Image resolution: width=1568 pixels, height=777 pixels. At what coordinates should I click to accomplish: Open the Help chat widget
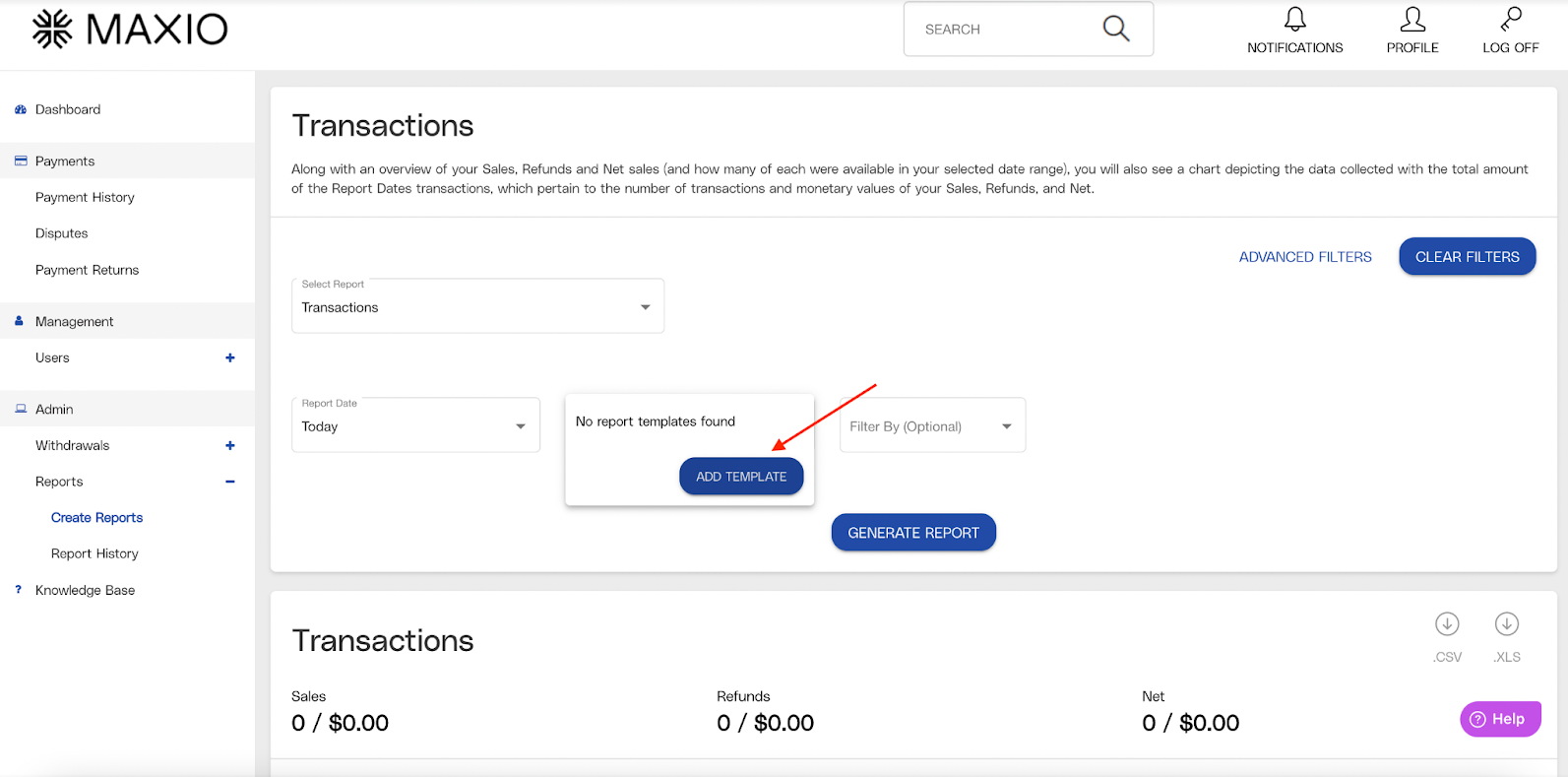coord(1499,719)
